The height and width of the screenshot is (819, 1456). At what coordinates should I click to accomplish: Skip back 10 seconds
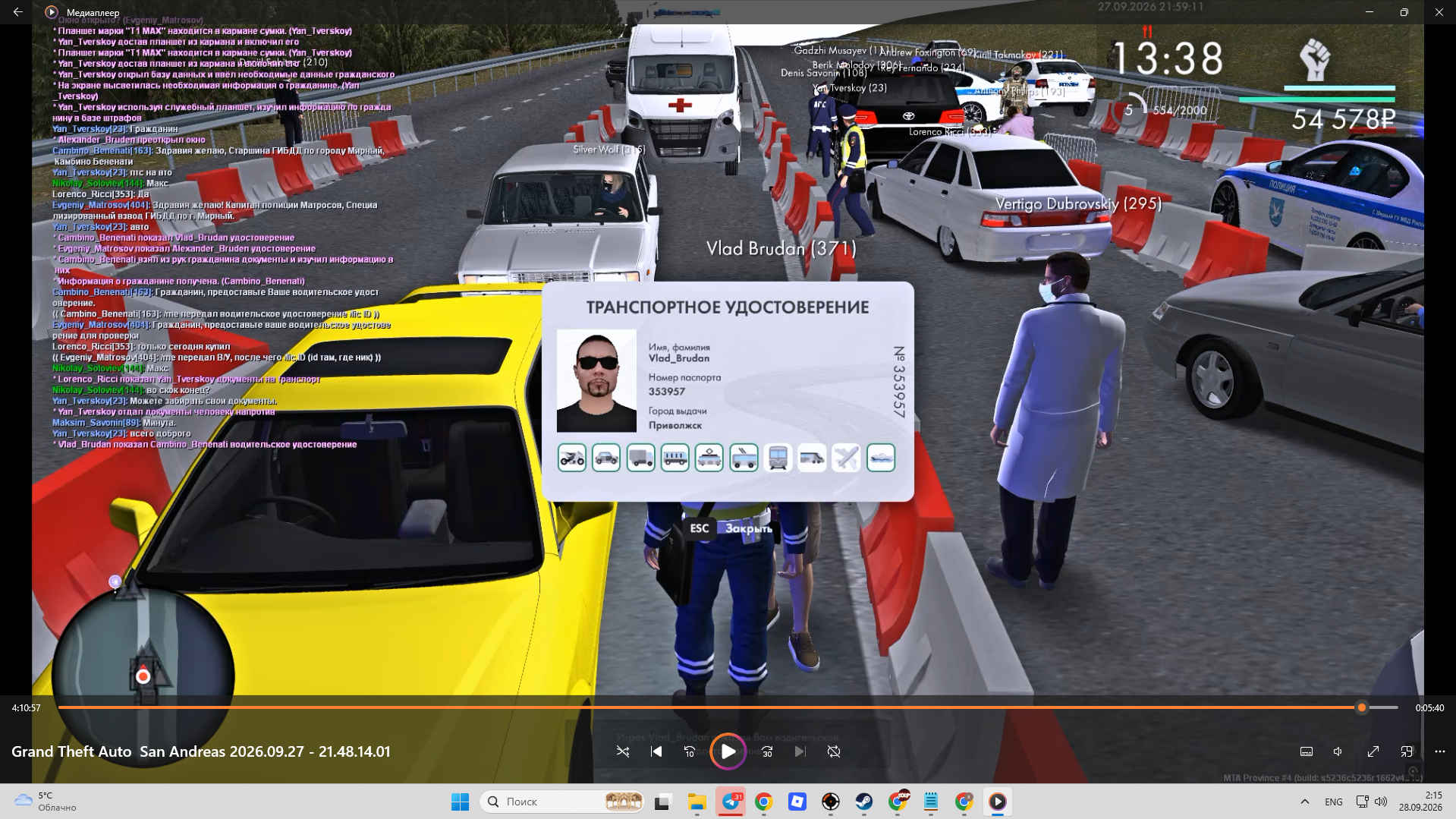(690, 751)
